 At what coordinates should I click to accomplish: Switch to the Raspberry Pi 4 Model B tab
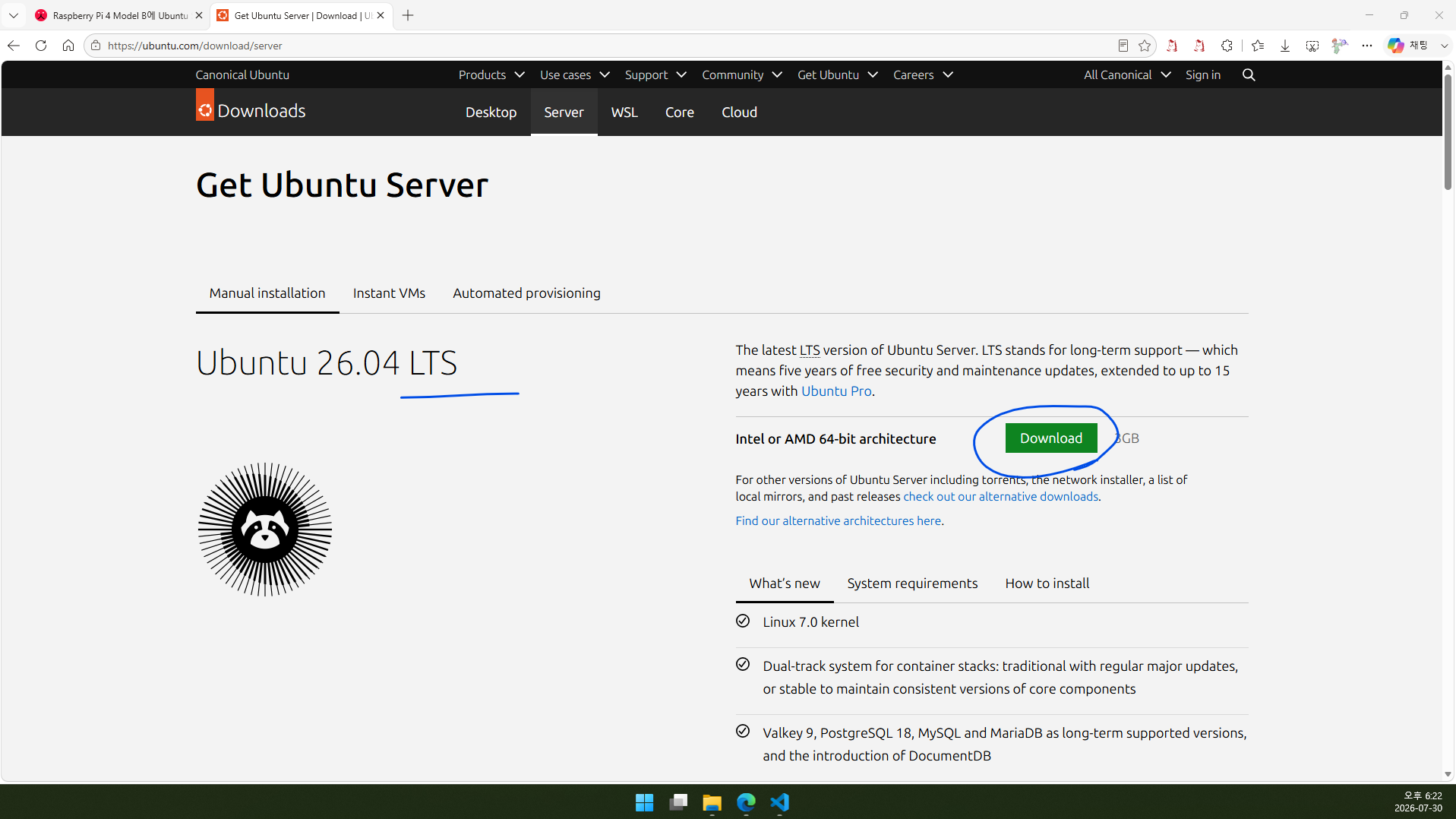(112, 15)
